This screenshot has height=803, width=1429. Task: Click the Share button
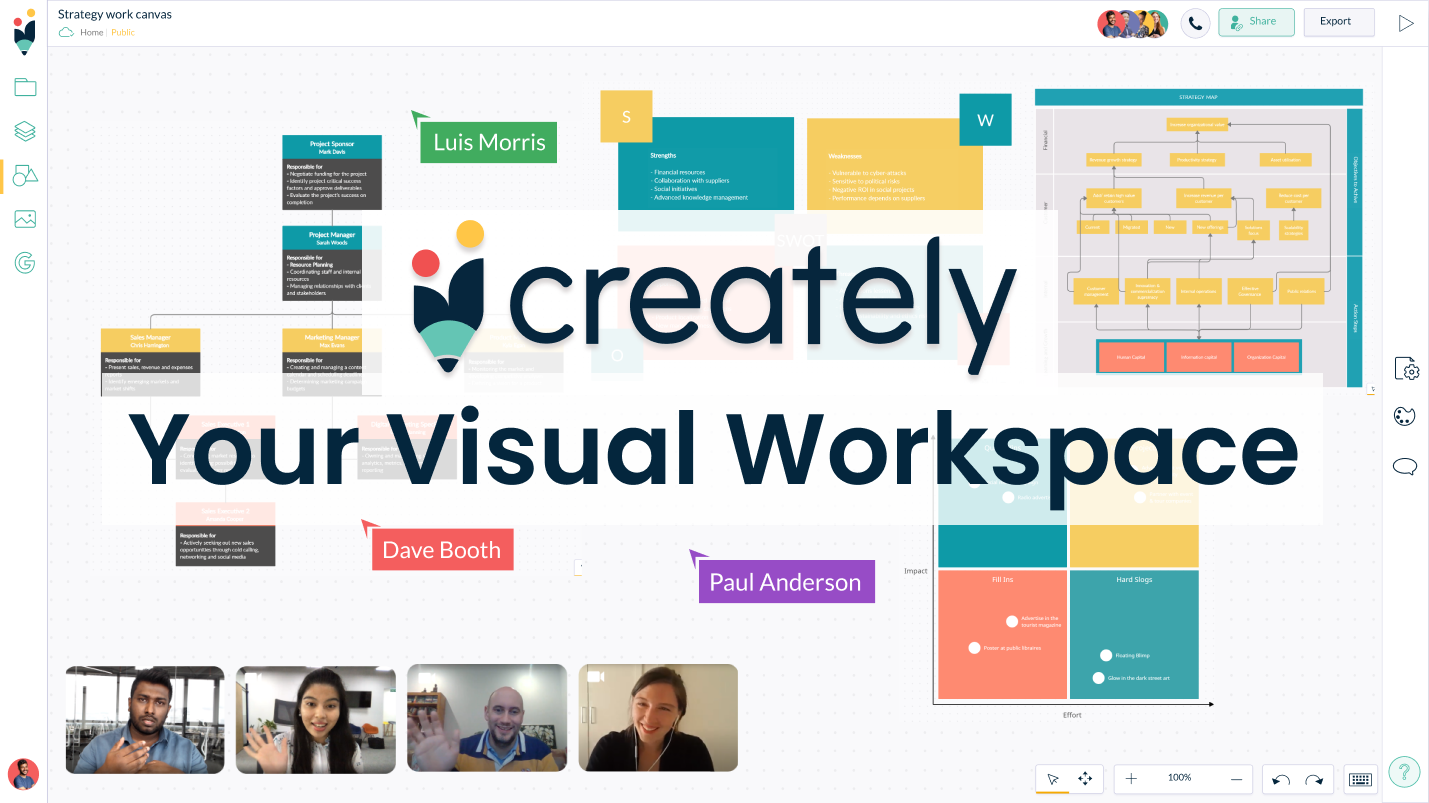click(1256, 22)
